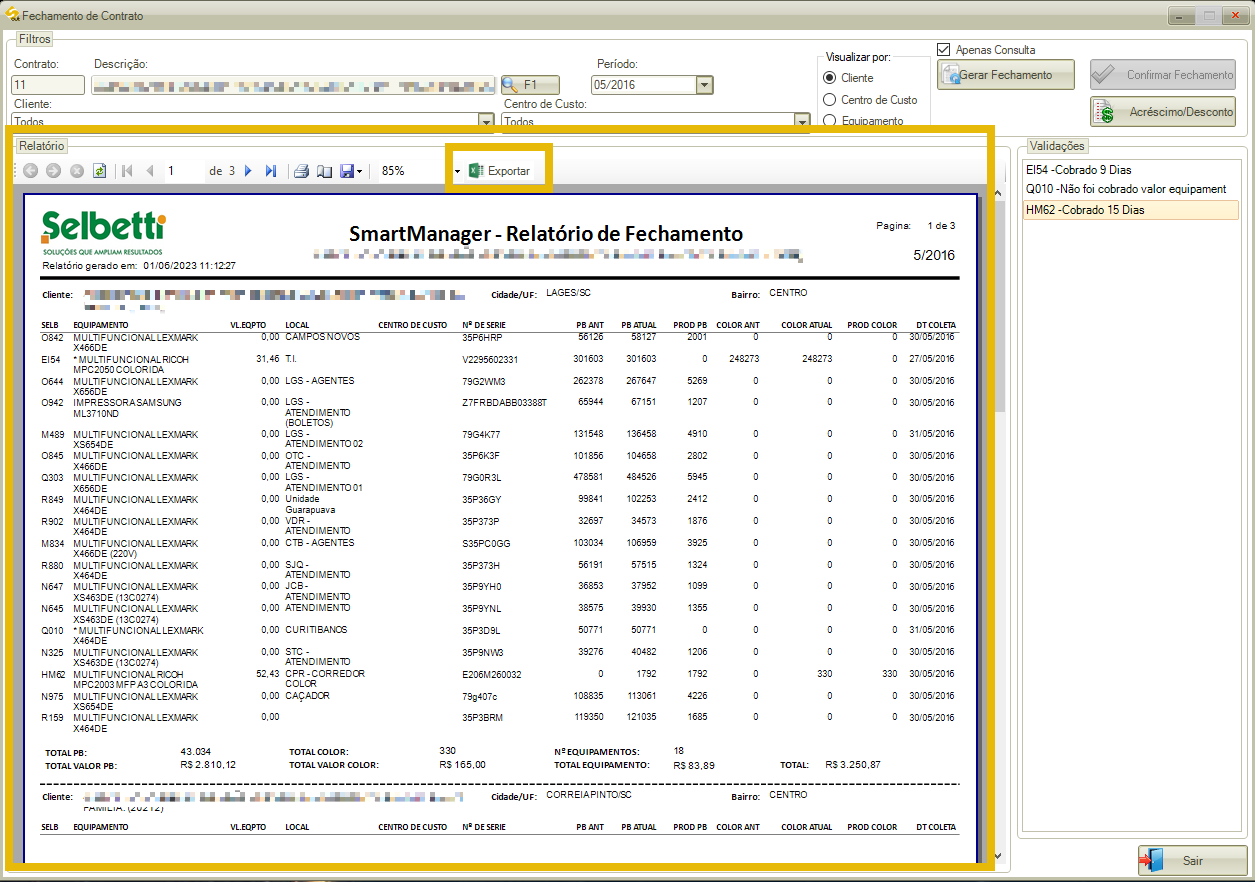Toggle print layout view icon
Viewport: 1255px width, 882px height.
point(324,171)
